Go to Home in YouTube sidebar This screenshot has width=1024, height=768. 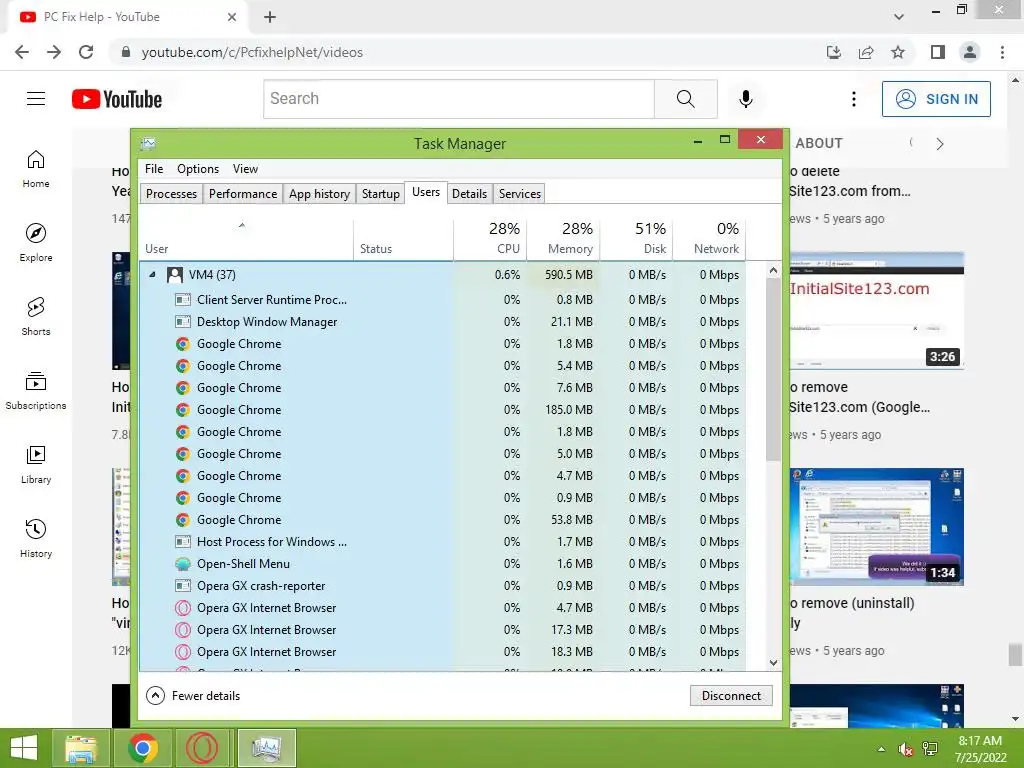point(36,169)
